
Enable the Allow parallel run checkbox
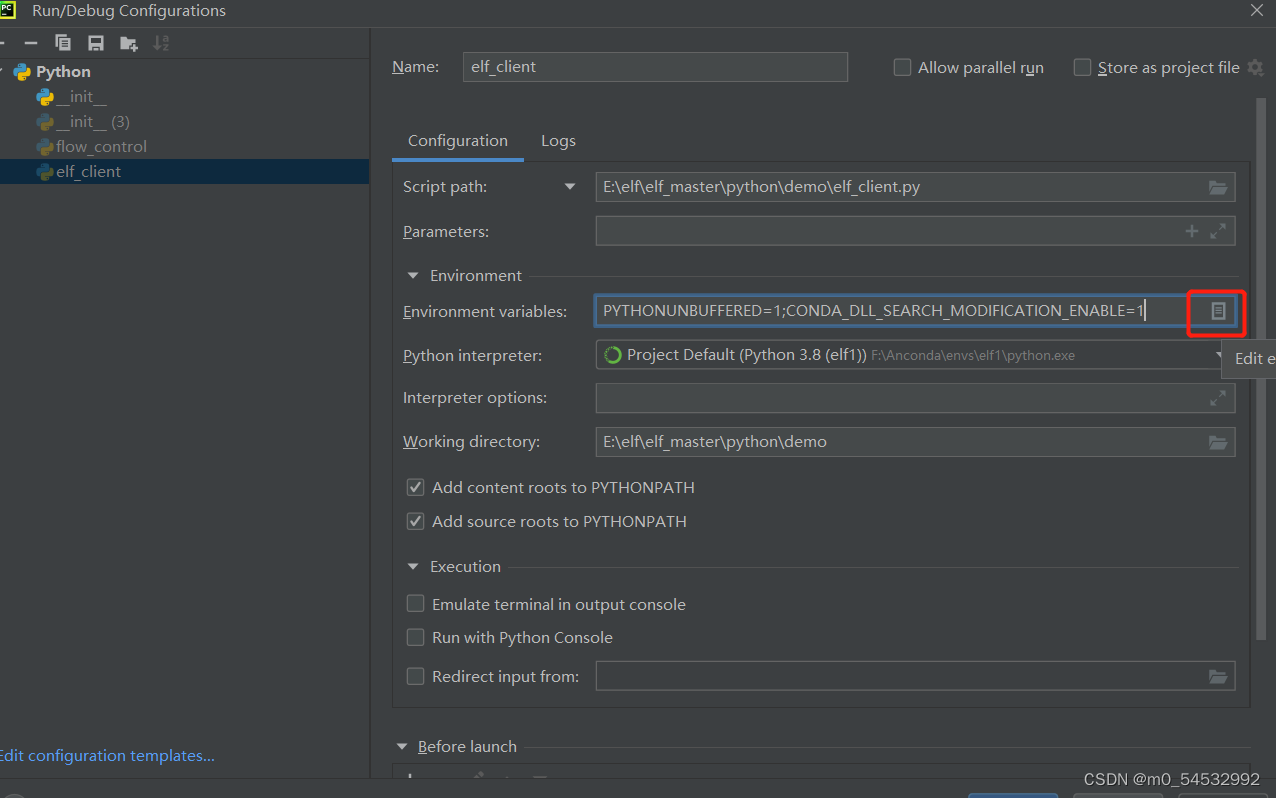[902, 67]
